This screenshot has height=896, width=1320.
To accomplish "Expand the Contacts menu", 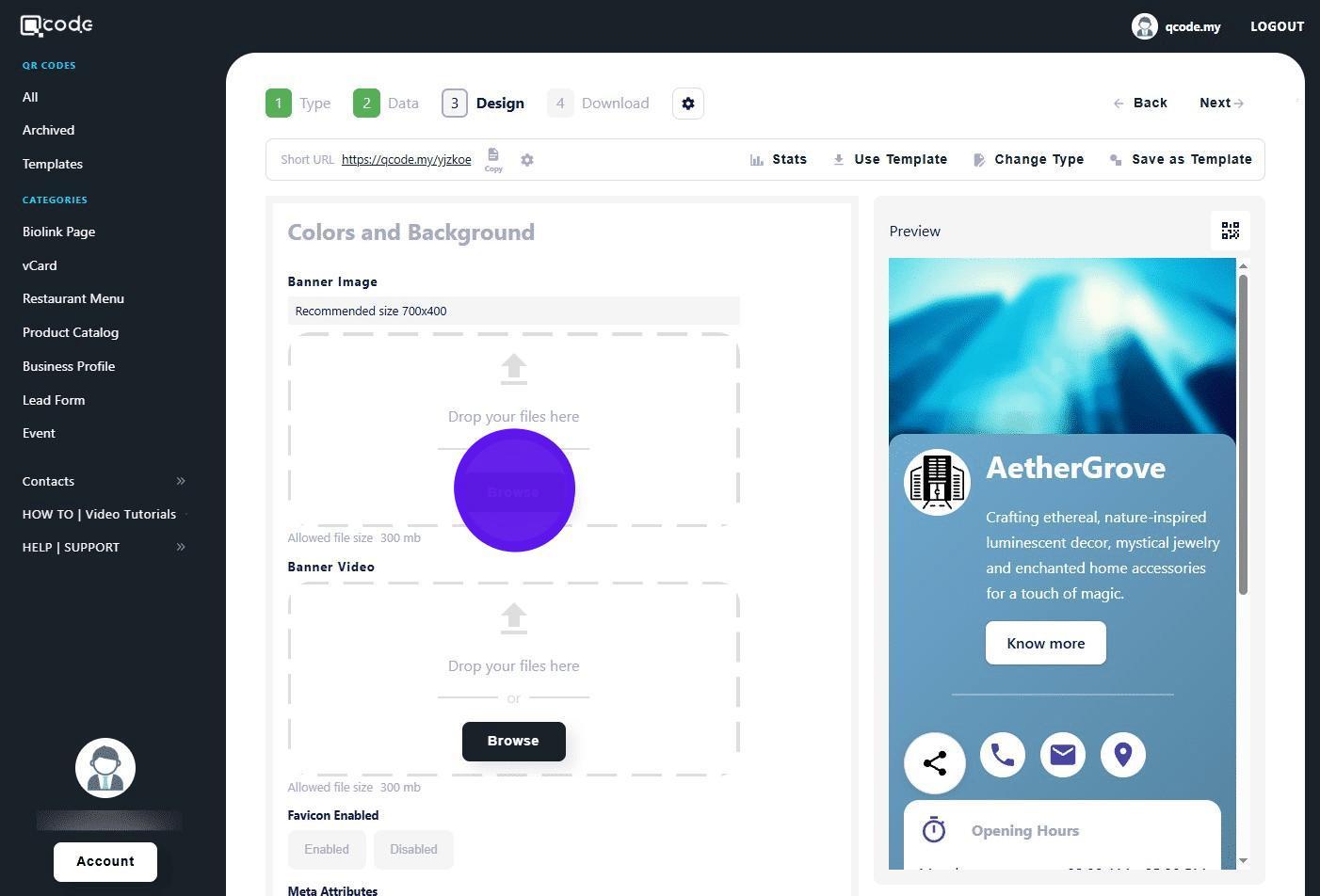I will tap(104, 481).
